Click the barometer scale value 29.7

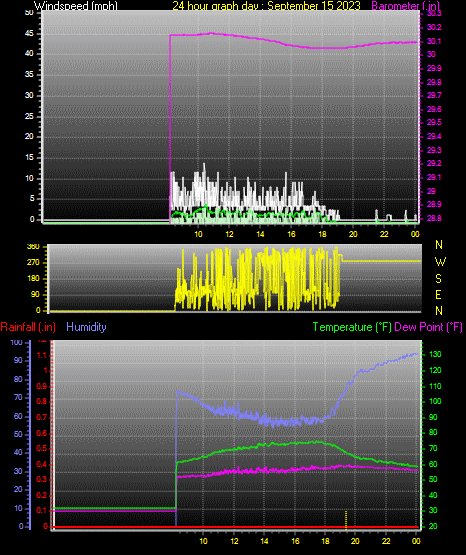pos(434,95)
